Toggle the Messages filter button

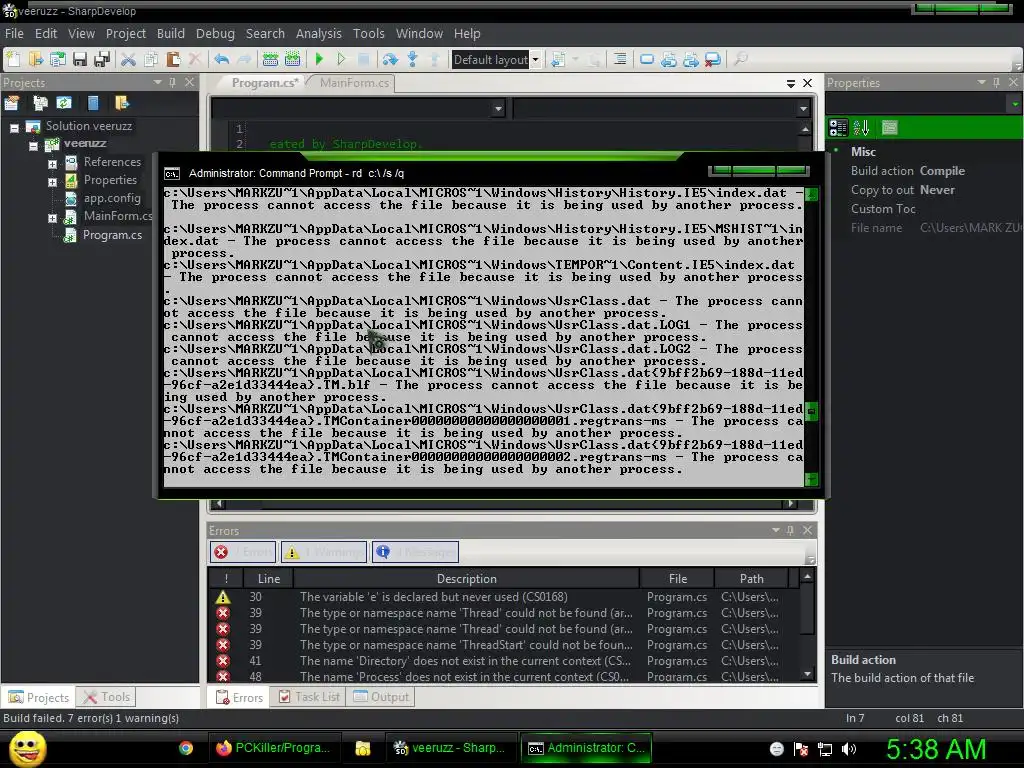point(415,552)
